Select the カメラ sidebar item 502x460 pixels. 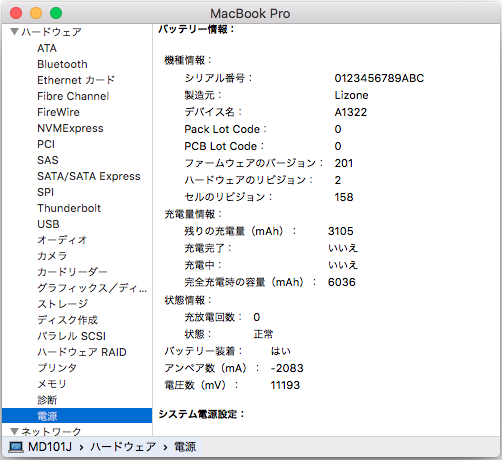[52, 256]
